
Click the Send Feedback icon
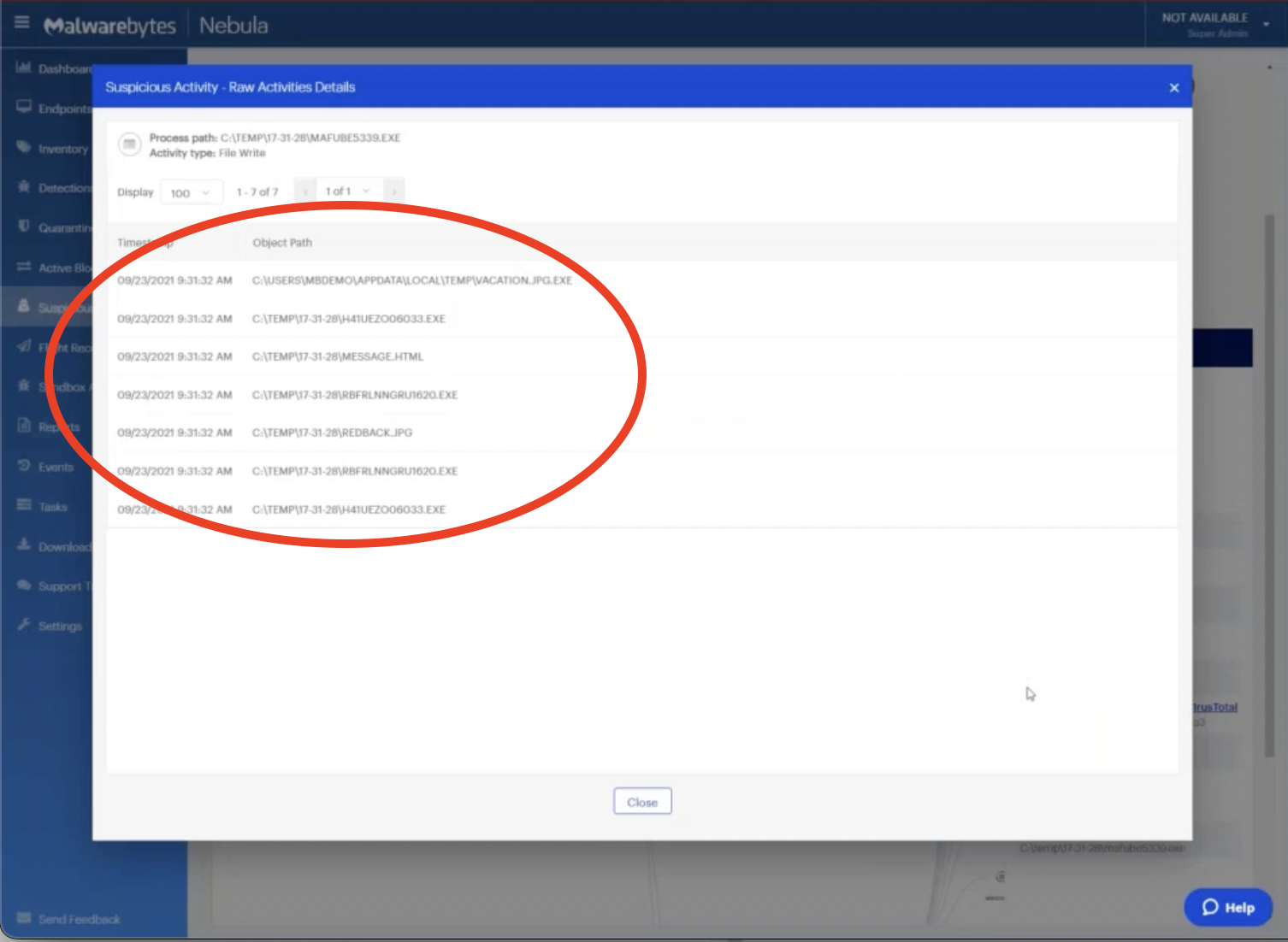pos(23,918)
